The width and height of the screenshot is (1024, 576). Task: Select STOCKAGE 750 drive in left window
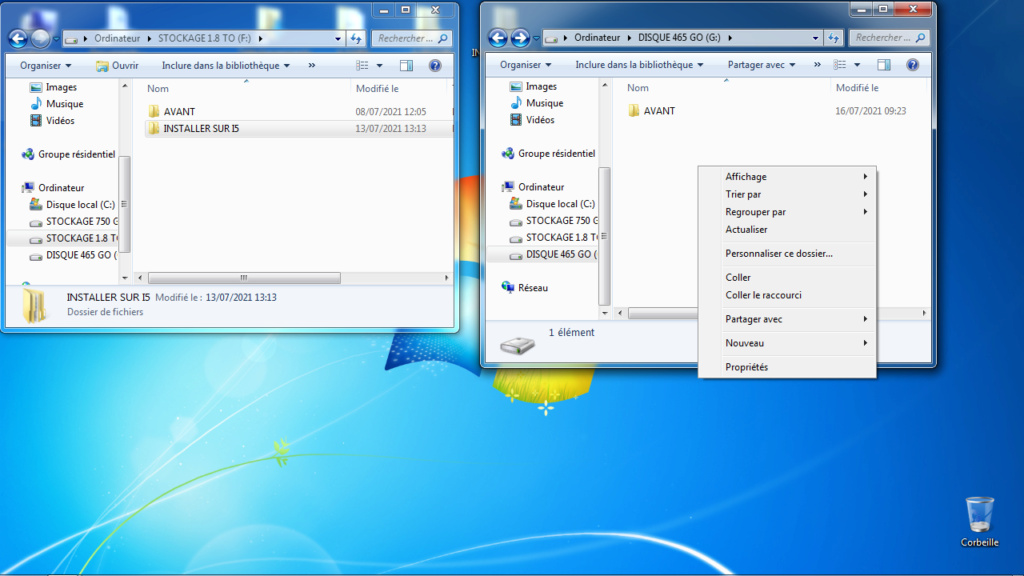tap(74, 221)
